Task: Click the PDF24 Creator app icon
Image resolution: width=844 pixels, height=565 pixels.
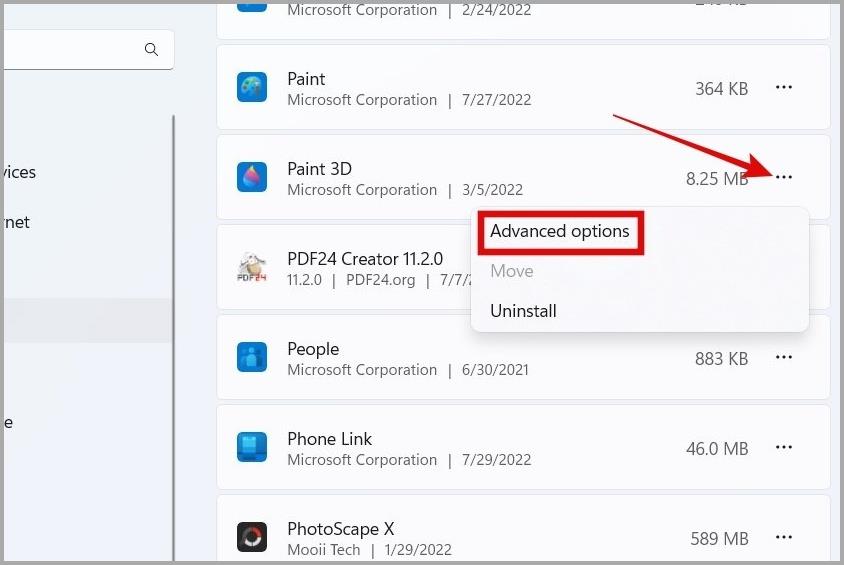Action: [x=252, y=267]
